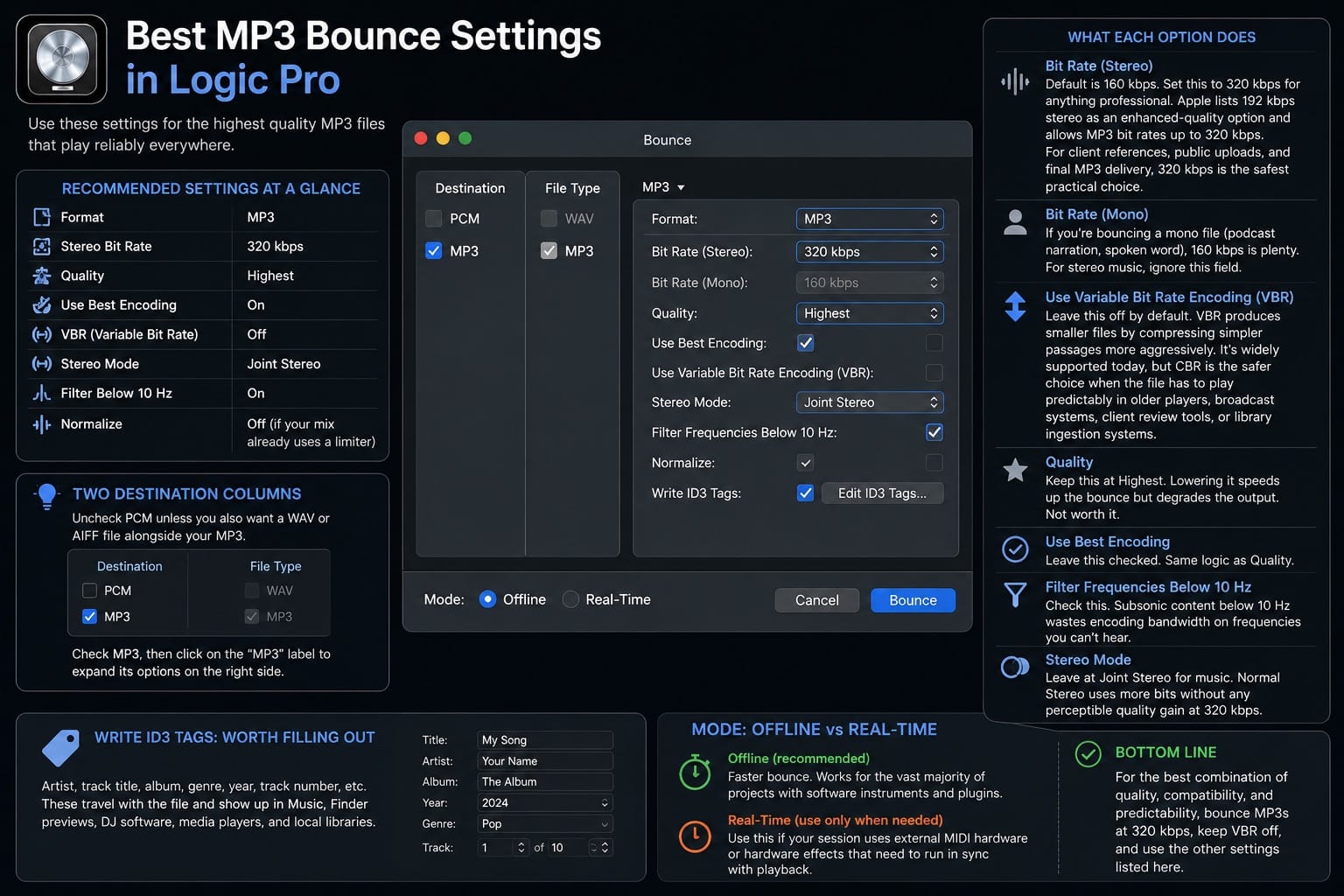1344x896 pixels.
Task: Click the blue tag icon by Write ID3 Tags heading
Action: coord(61,748)
